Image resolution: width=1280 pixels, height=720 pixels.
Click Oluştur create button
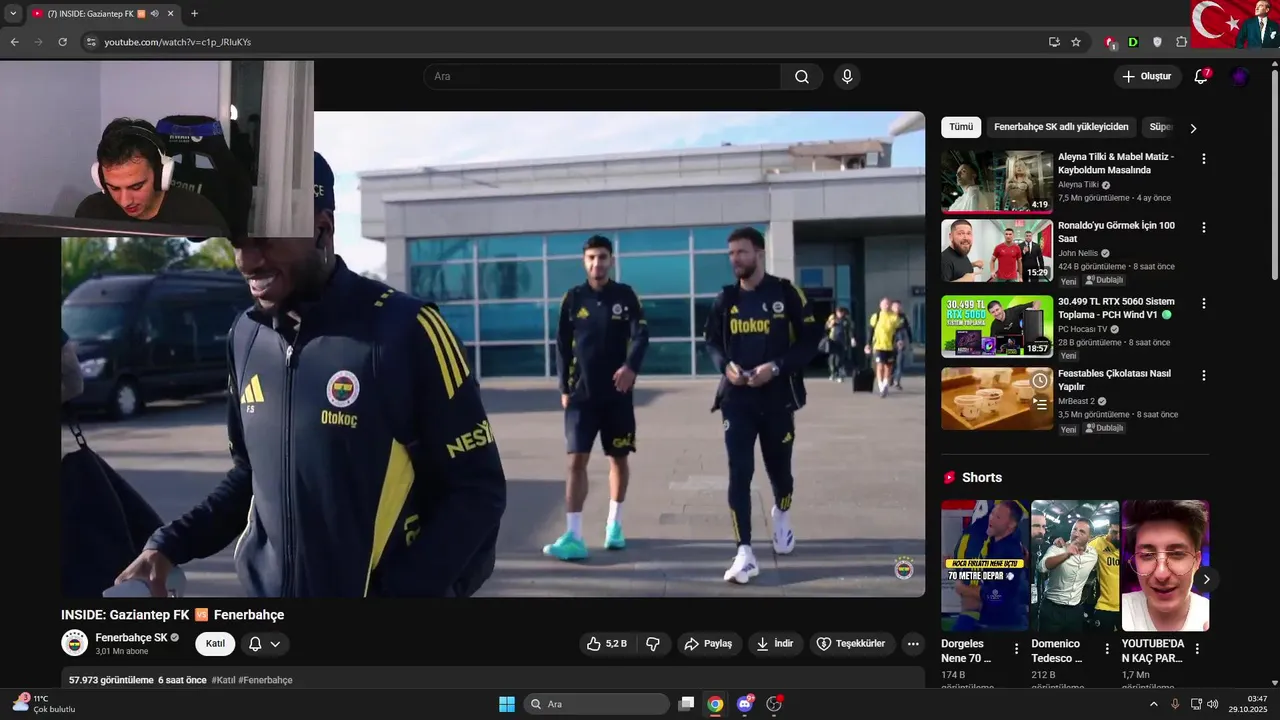click(1147, 77)
